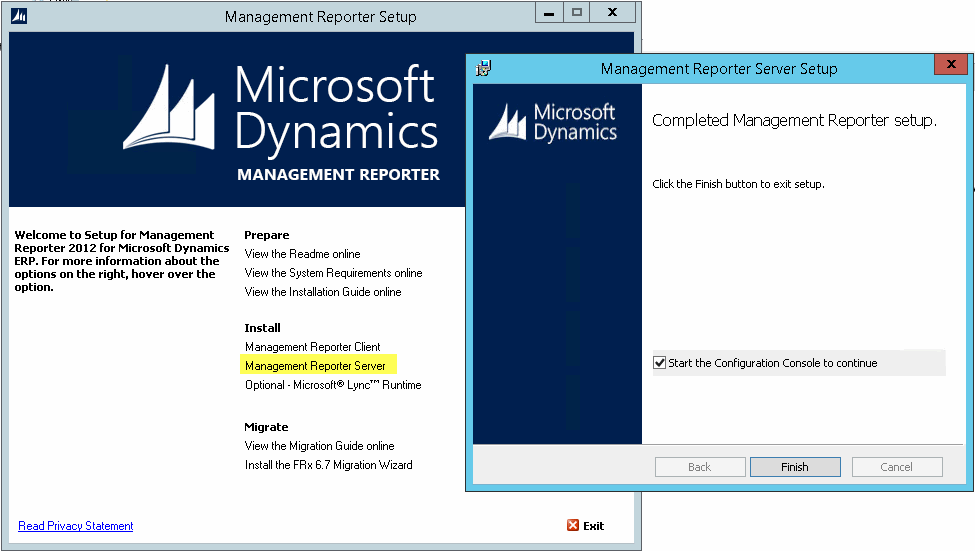Click the Migrate section heading
This screenshot has height=551, width=975.
point(266,427)
